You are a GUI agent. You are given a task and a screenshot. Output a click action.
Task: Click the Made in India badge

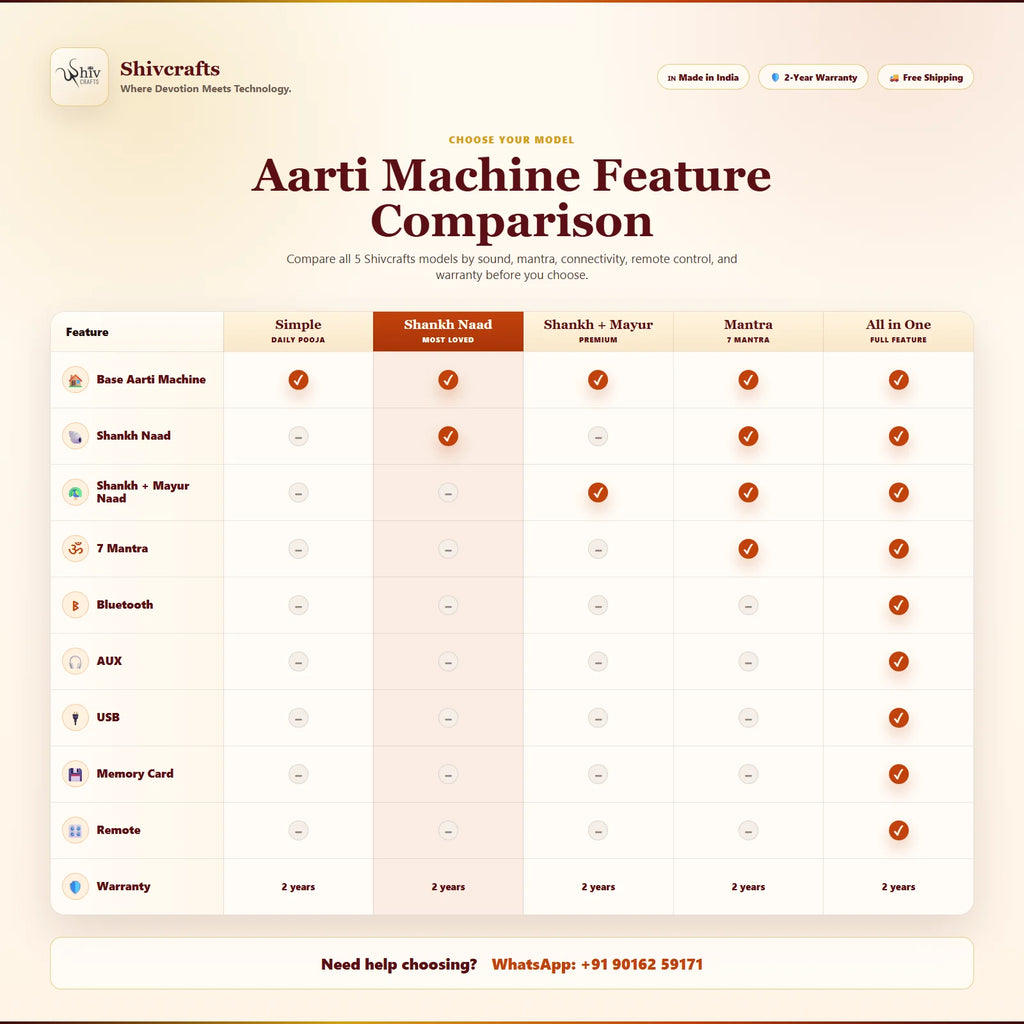[703, 77]
